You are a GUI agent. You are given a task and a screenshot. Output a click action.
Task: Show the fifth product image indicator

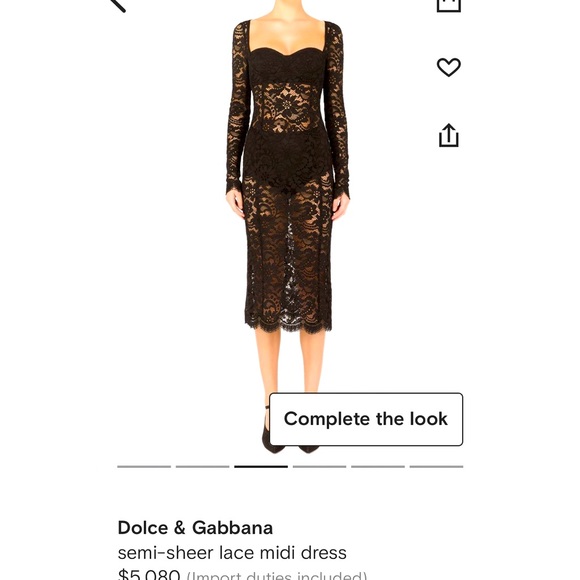pyautogui.click(x=378, y=466)
